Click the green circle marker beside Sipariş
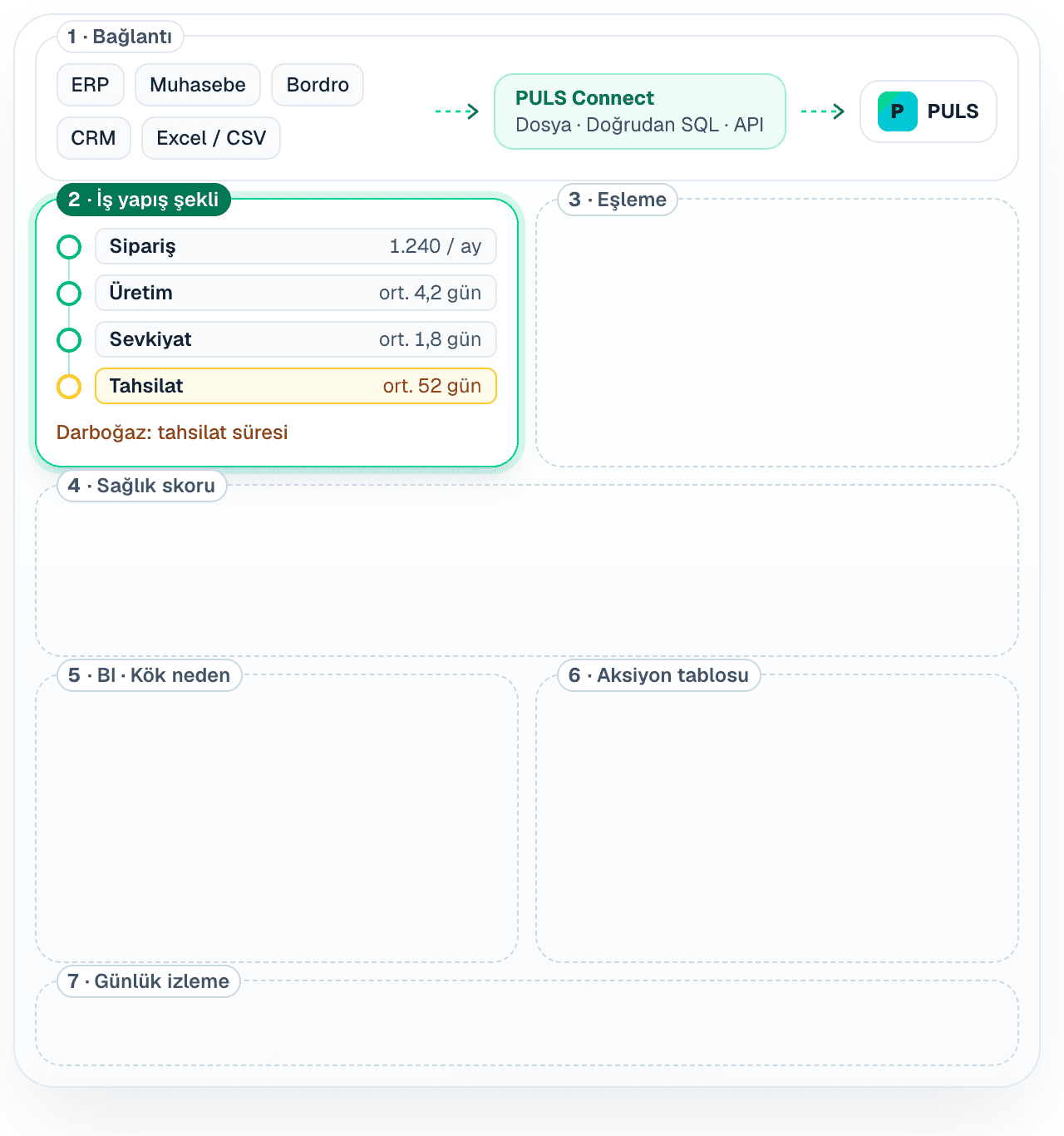This screenshot has height=1136, width=1064. coord(69,247)
